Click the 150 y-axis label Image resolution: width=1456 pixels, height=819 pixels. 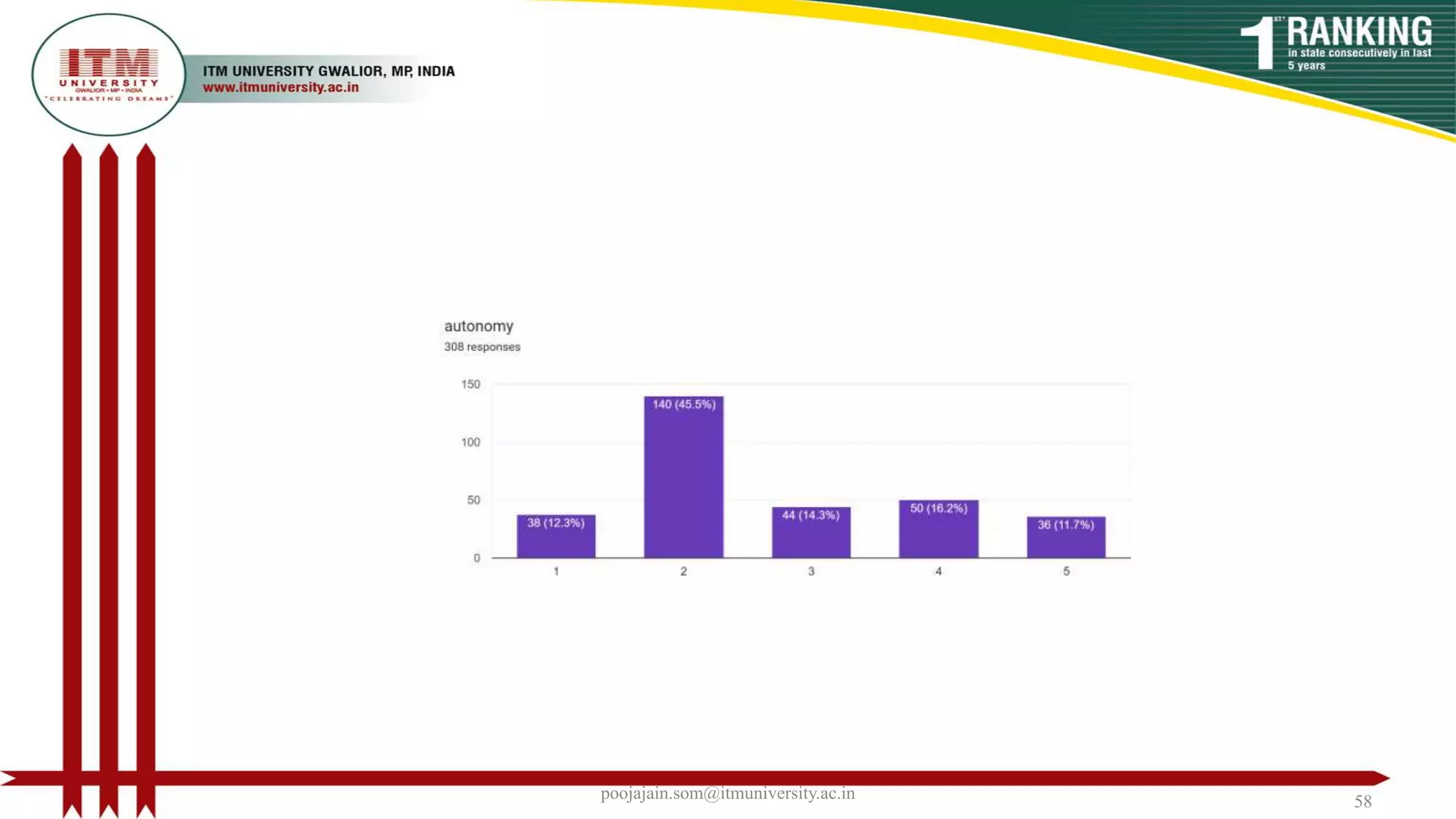coord(471,385)
